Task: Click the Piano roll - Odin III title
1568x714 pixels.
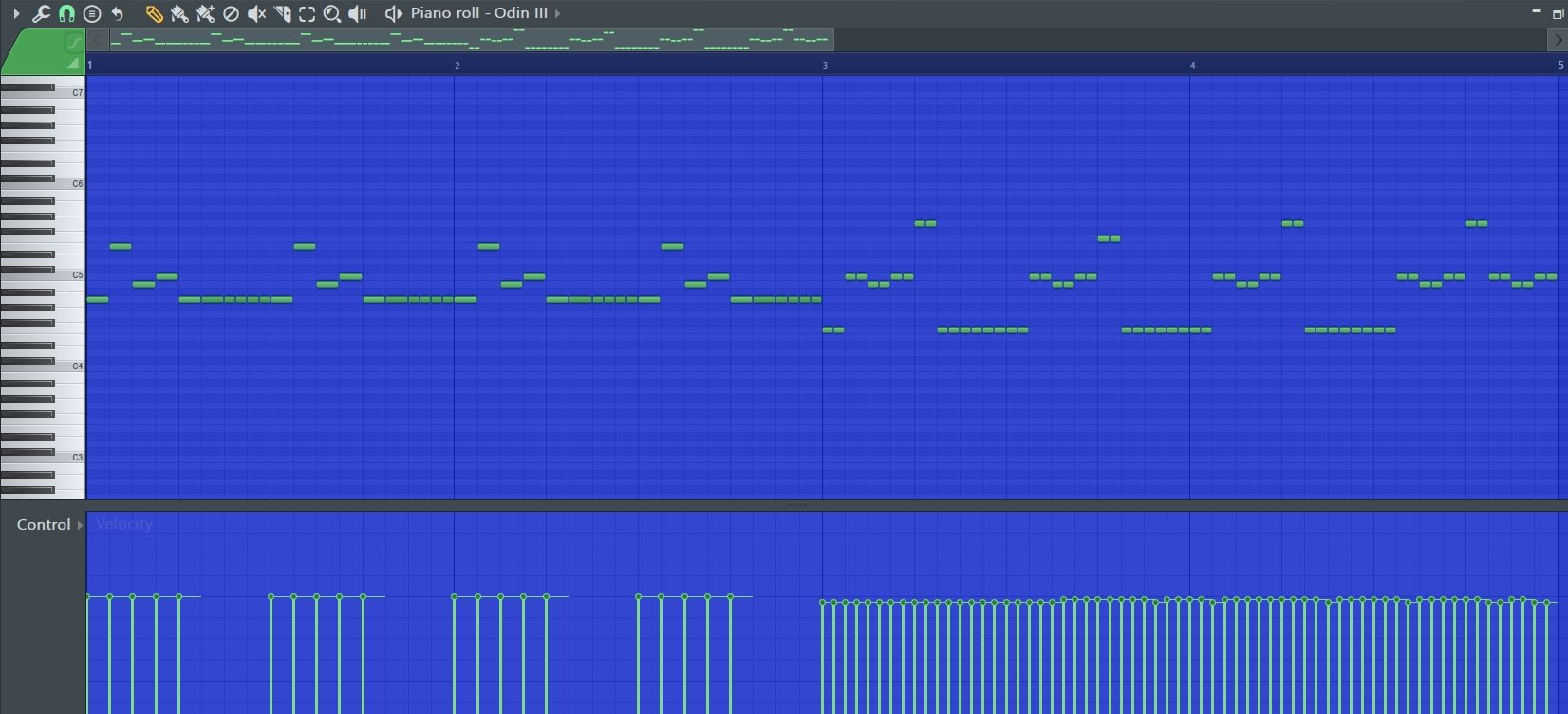Action: click(x=478, y=13)
